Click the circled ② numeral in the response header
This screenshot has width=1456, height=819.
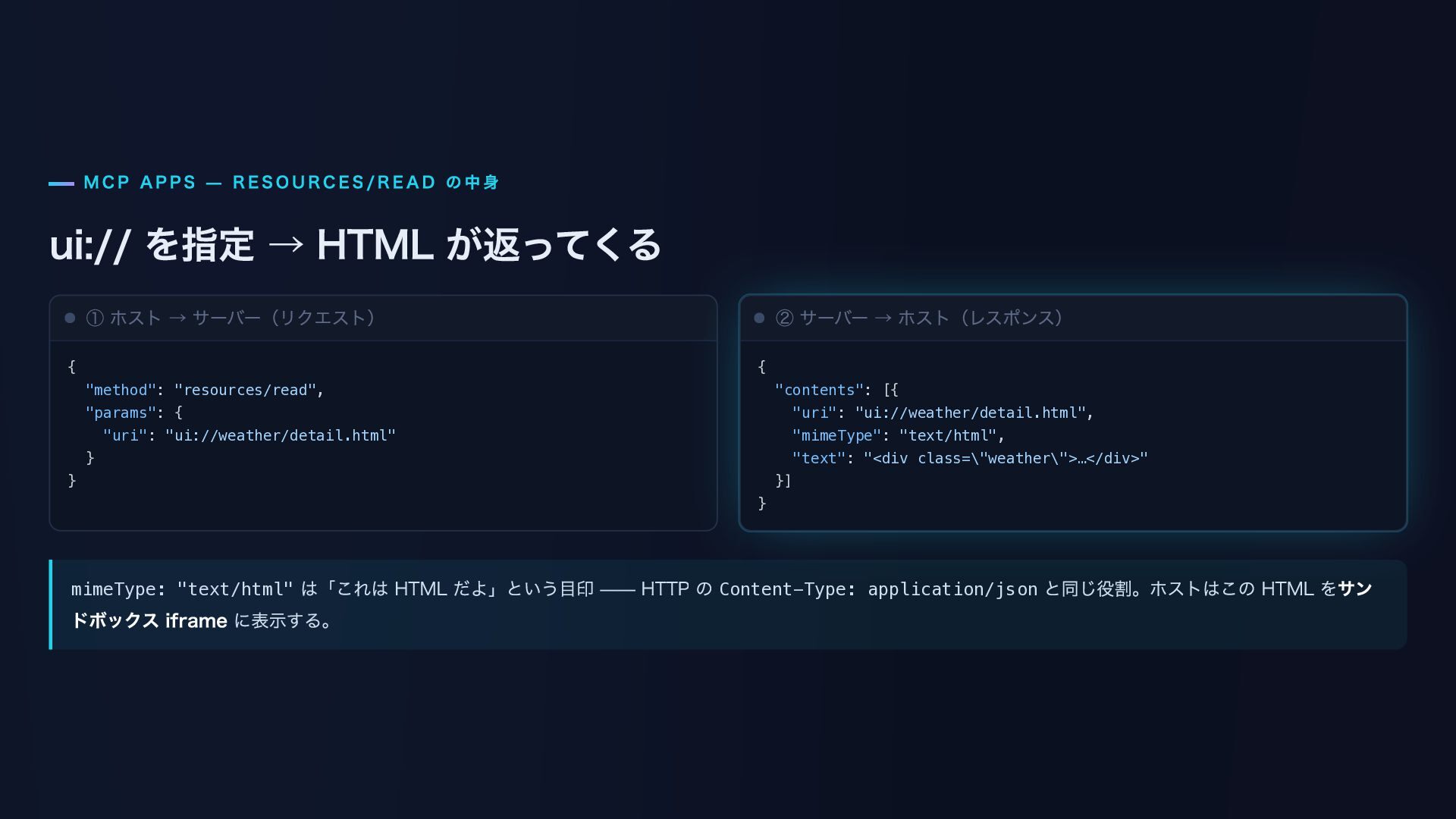tap(785, 318)
